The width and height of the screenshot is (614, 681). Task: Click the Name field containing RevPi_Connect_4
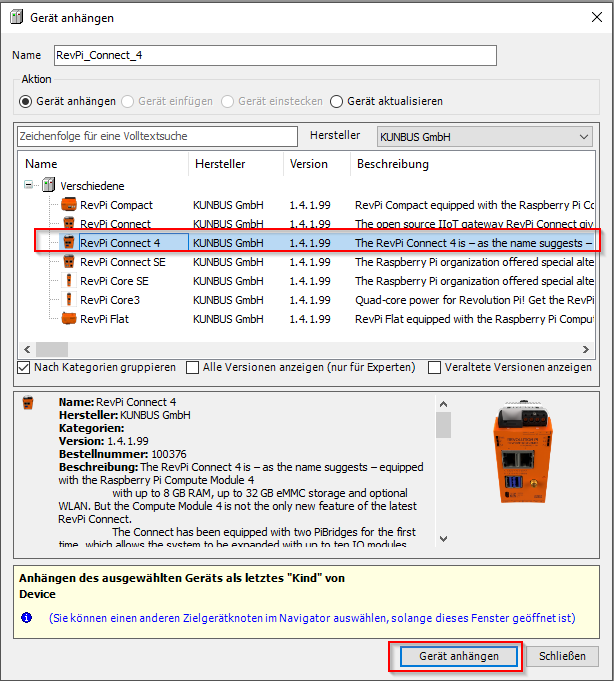[275, 56]
